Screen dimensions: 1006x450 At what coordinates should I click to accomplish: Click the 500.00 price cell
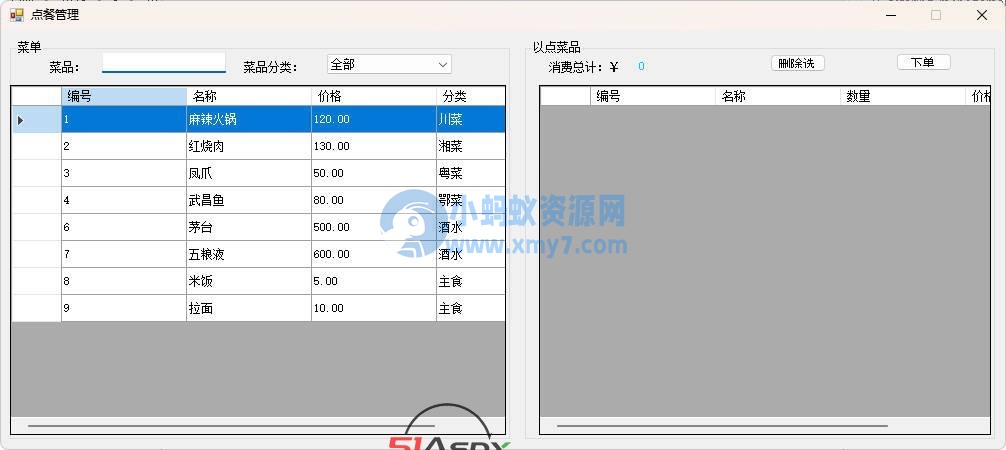click(374, 227)
